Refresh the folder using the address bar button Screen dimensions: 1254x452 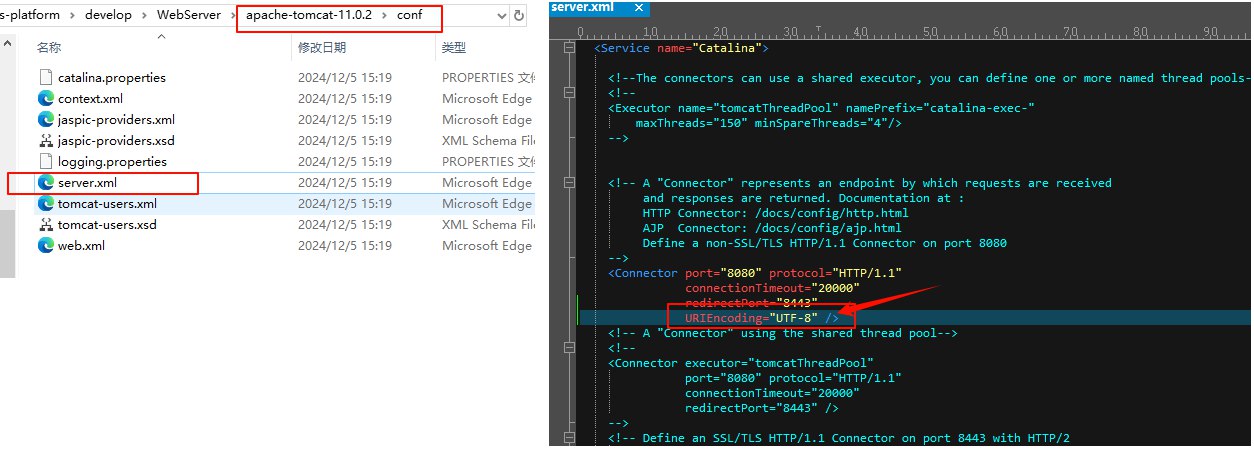(519, 16)
